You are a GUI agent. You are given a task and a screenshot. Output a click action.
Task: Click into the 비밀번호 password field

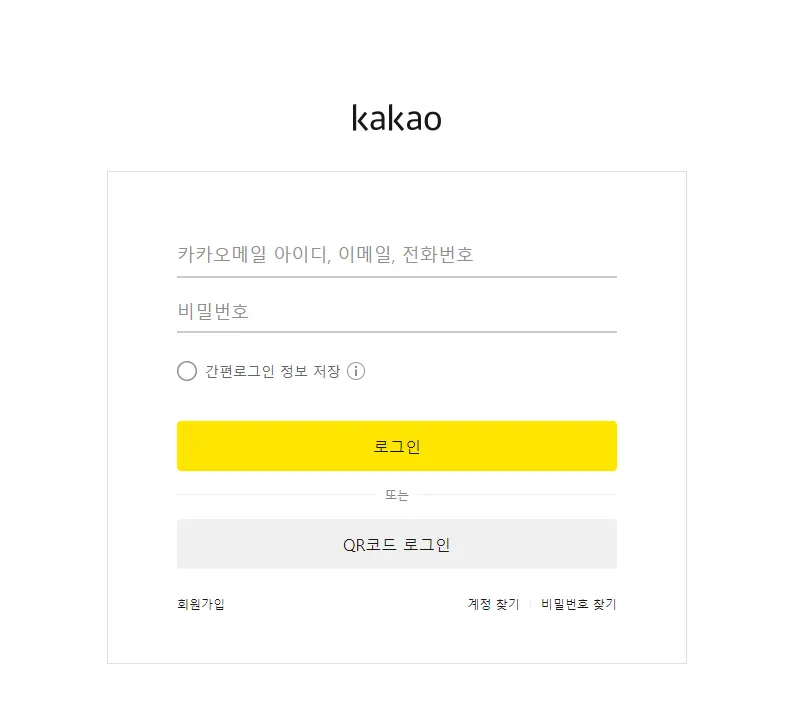[x=396, y=311]
